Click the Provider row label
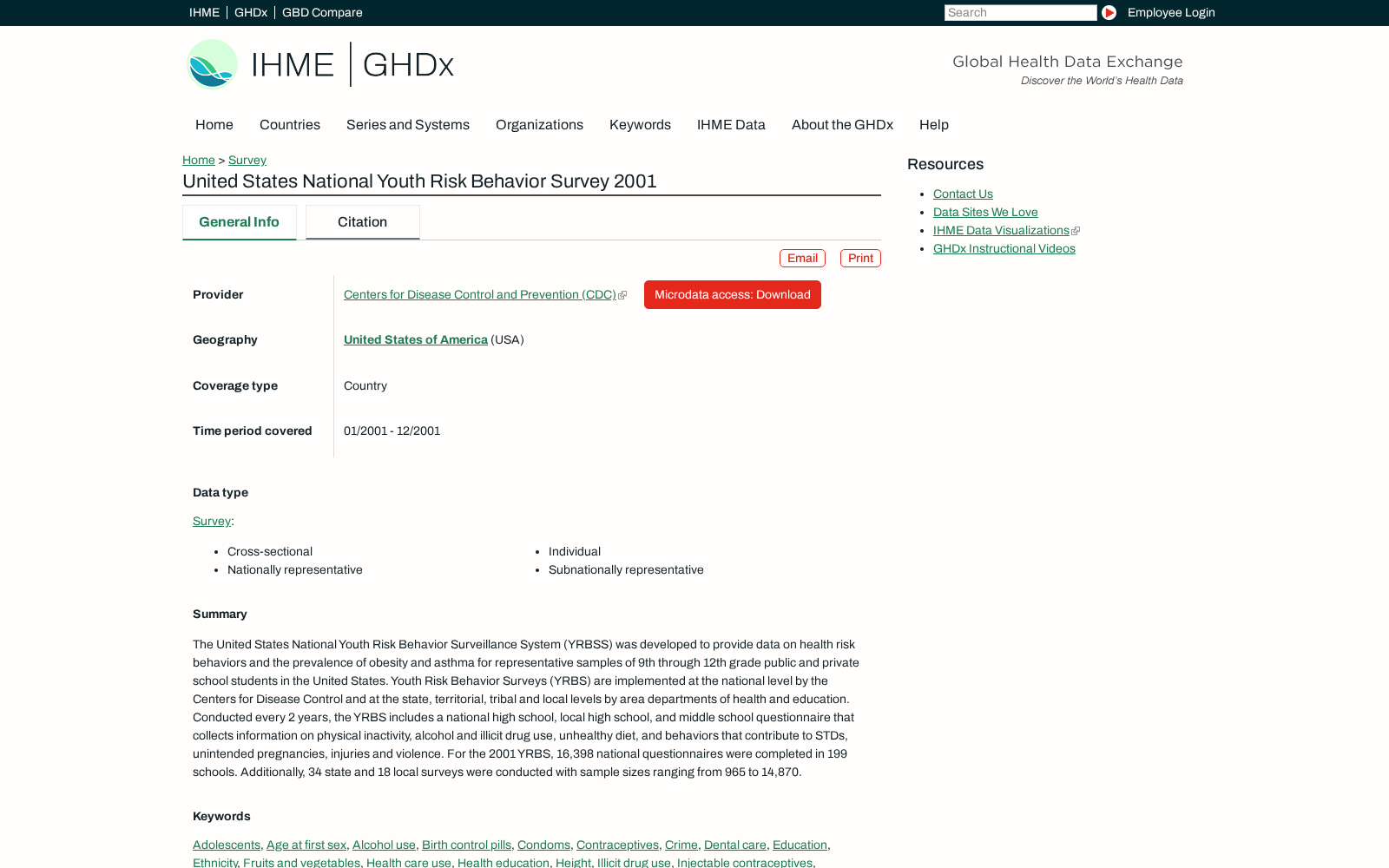 tap(218, 295)
